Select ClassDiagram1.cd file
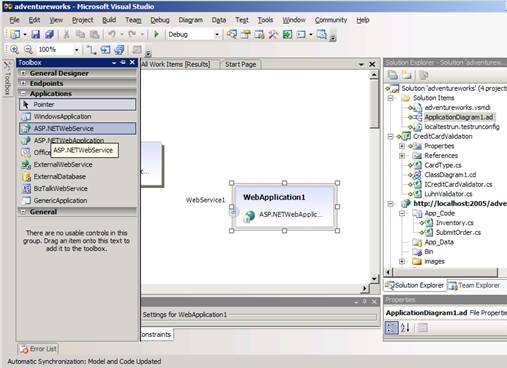The height and width of the screenshot is (368, 507). (x=450, y=175)
